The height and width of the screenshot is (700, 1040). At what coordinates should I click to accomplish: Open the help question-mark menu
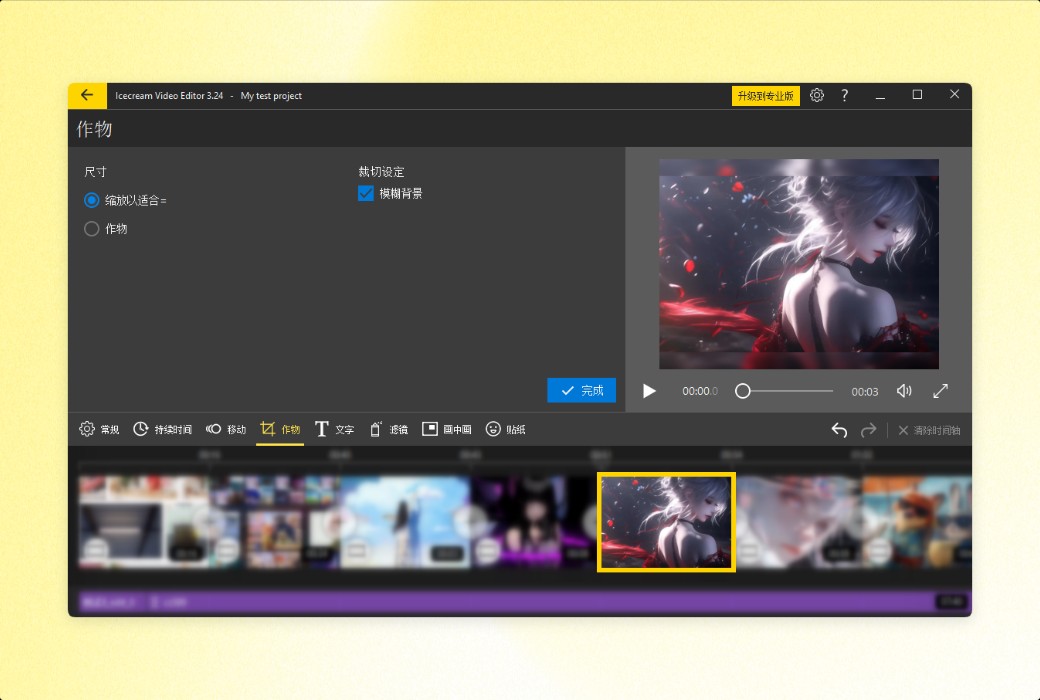(x=844, y=95)
